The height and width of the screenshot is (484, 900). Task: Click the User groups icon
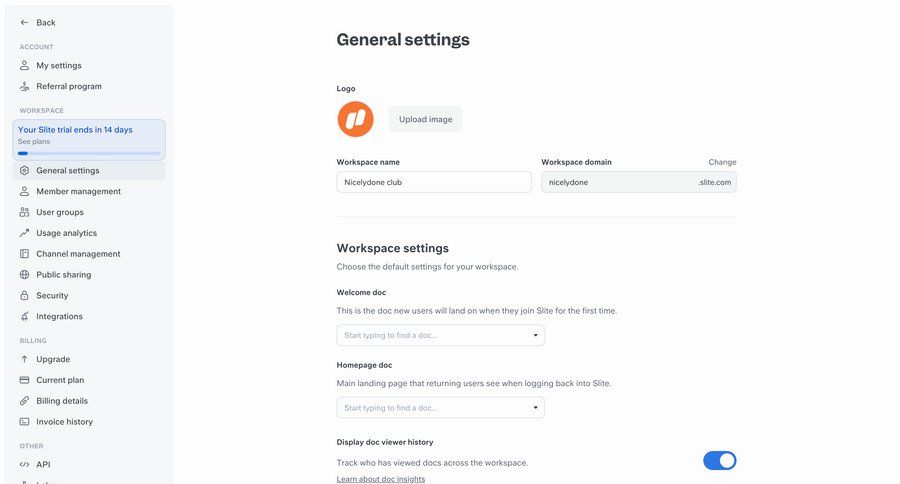(25, 212)
